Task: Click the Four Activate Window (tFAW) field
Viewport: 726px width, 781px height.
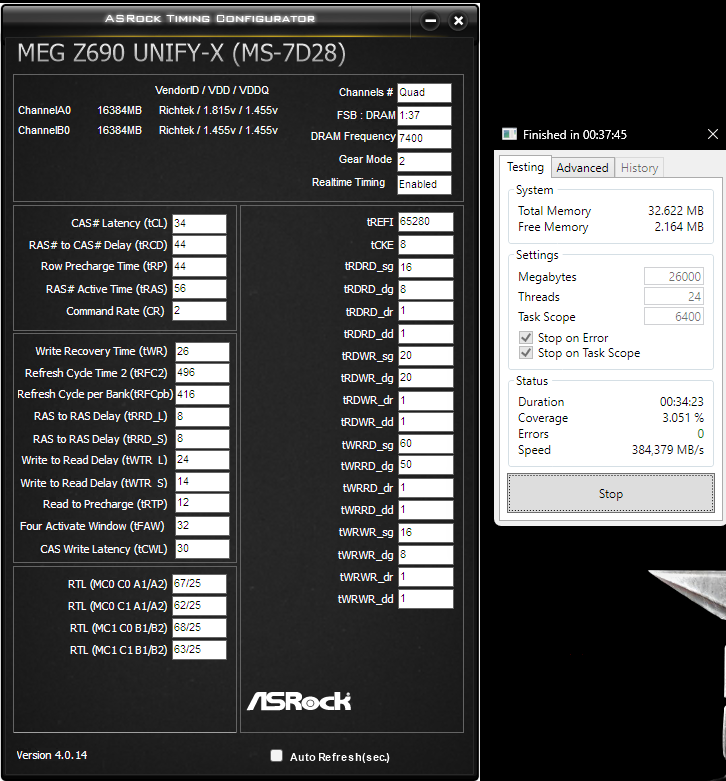Action: [202, 526]
